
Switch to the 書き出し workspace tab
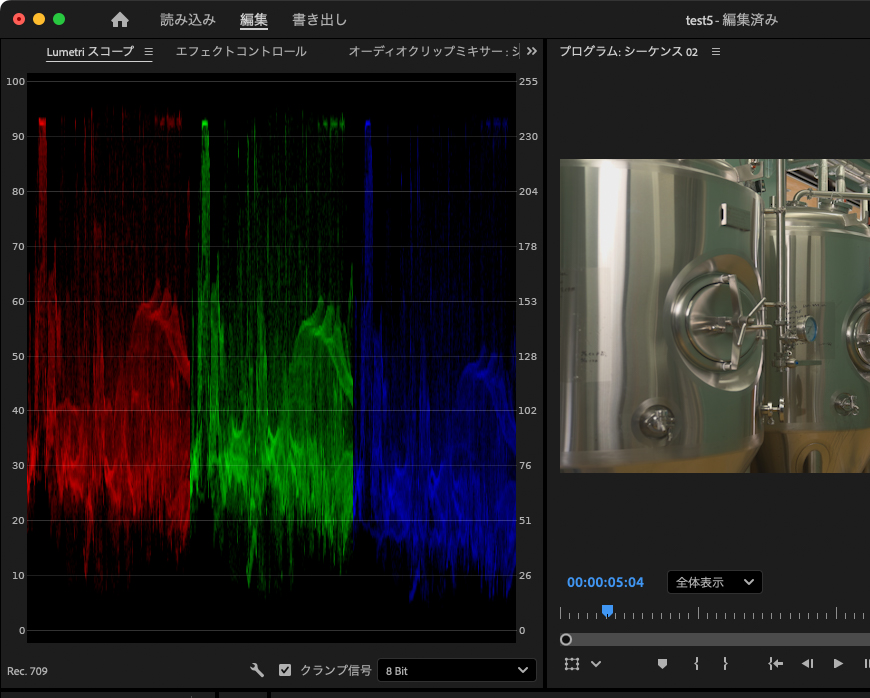tap(319, 19)
